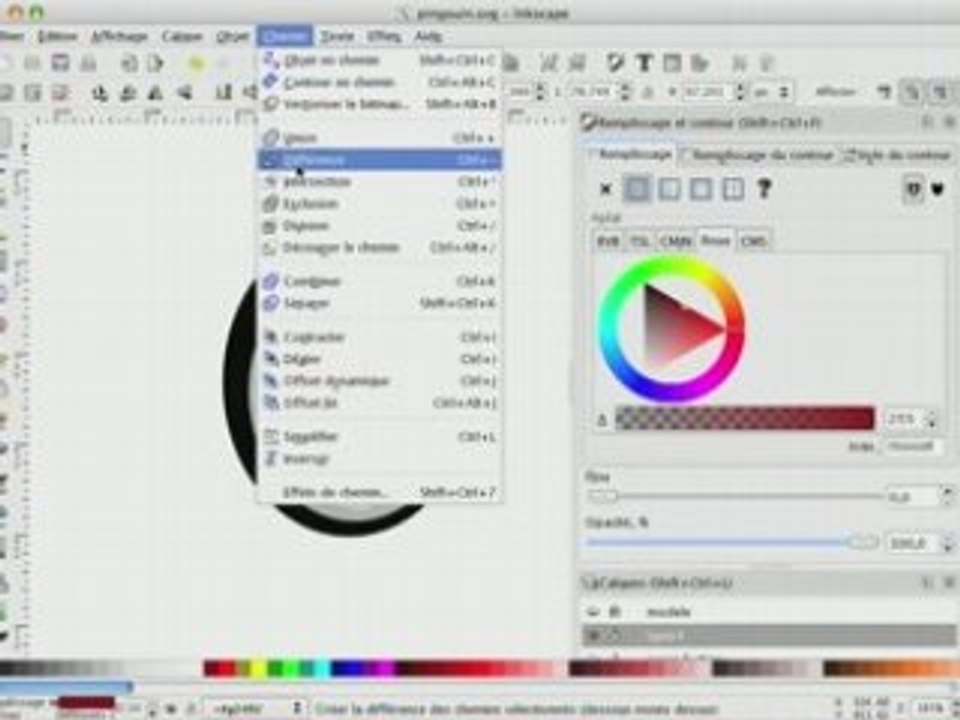Viewport: 960px width, 720px height.
Task: Choose Division in the Chemin menu
Action: 380,226
